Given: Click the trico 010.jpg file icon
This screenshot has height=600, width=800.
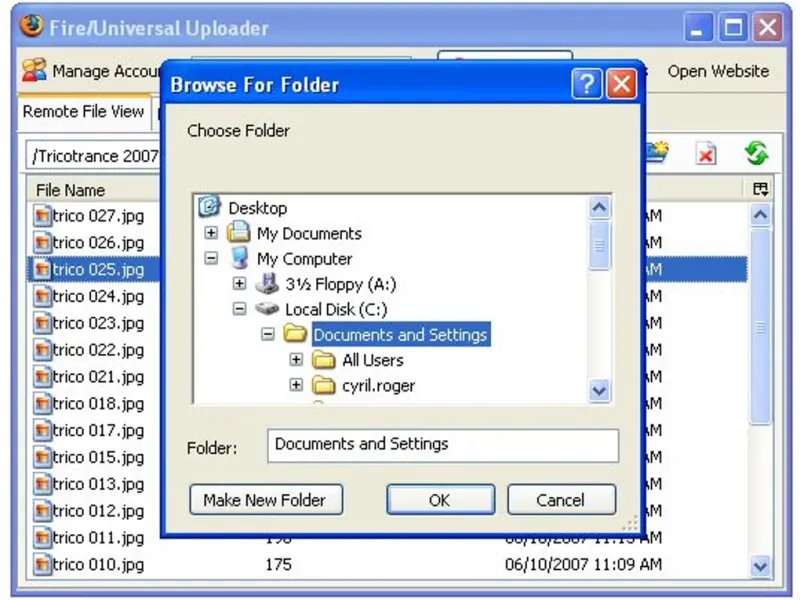Looking at the screenshot, I should (42, 564).
